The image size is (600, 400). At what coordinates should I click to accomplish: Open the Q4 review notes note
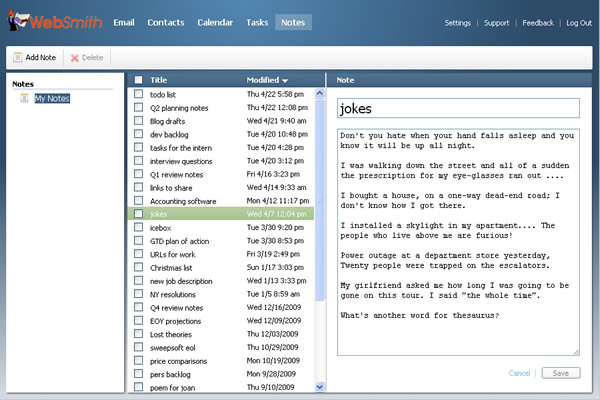click(176, 308)
